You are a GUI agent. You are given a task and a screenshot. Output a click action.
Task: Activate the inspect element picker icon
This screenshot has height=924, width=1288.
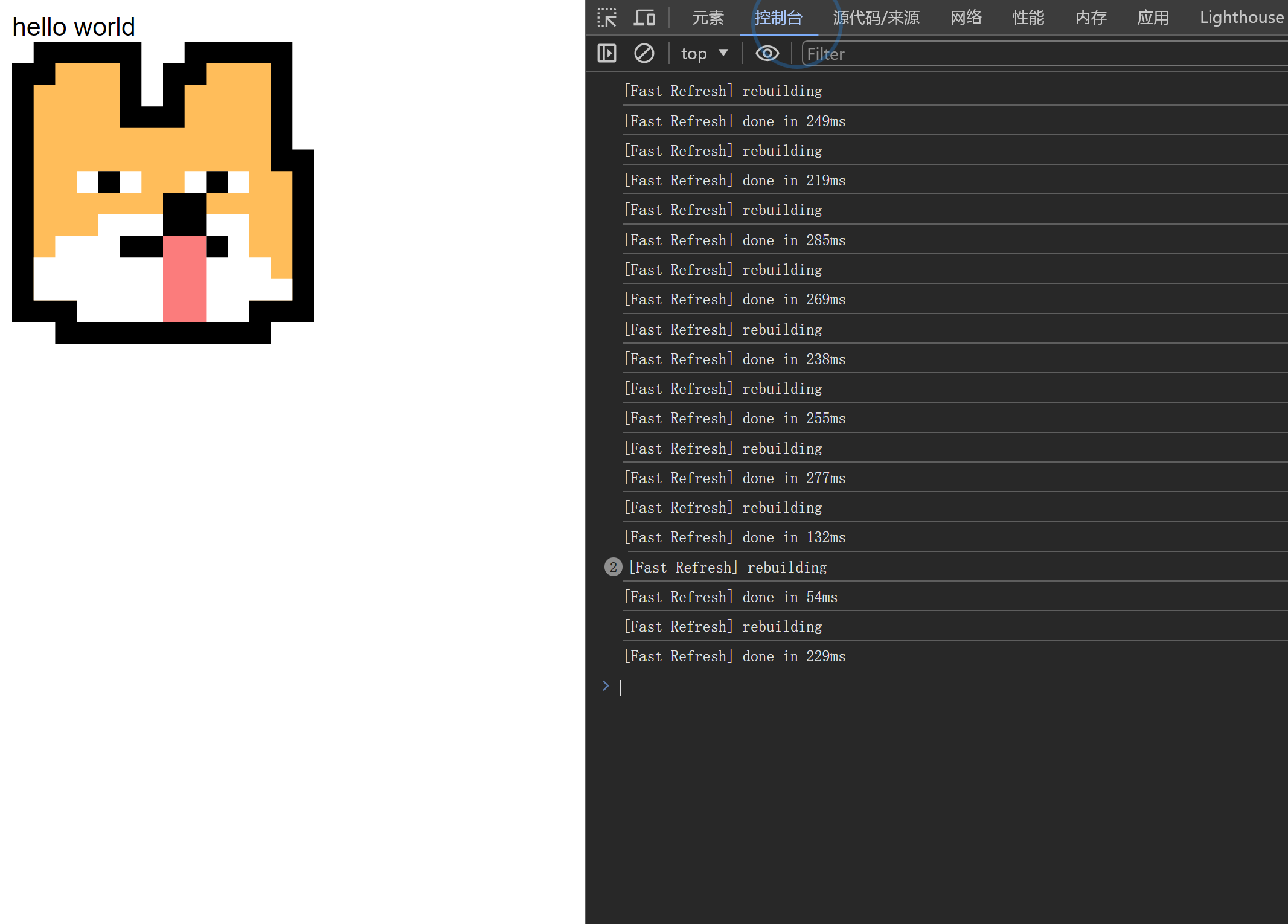[606, 18]
